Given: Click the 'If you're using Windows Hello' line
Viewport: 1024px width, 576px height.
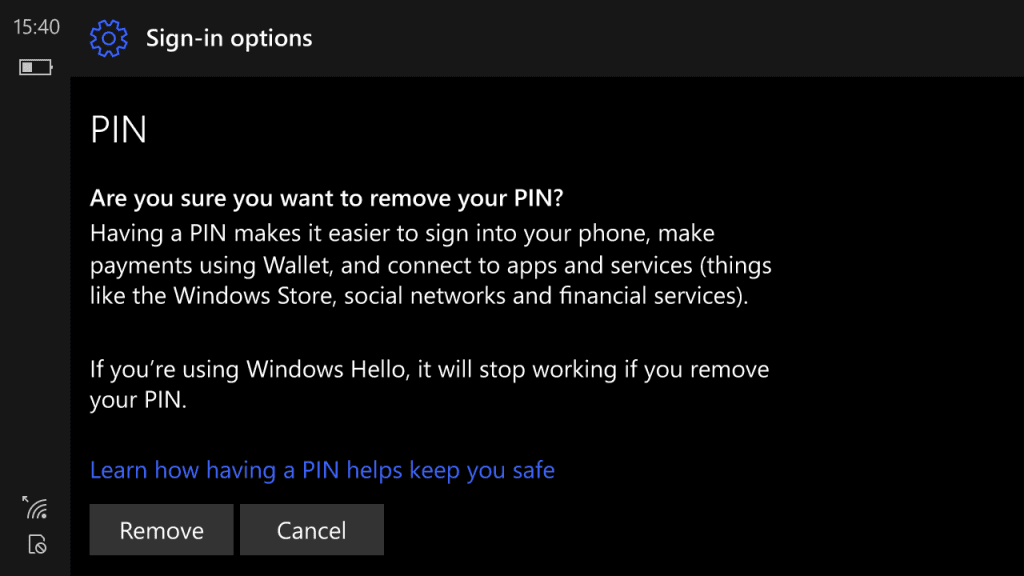Looking at the screenshot, I should (x=430, y=370).
